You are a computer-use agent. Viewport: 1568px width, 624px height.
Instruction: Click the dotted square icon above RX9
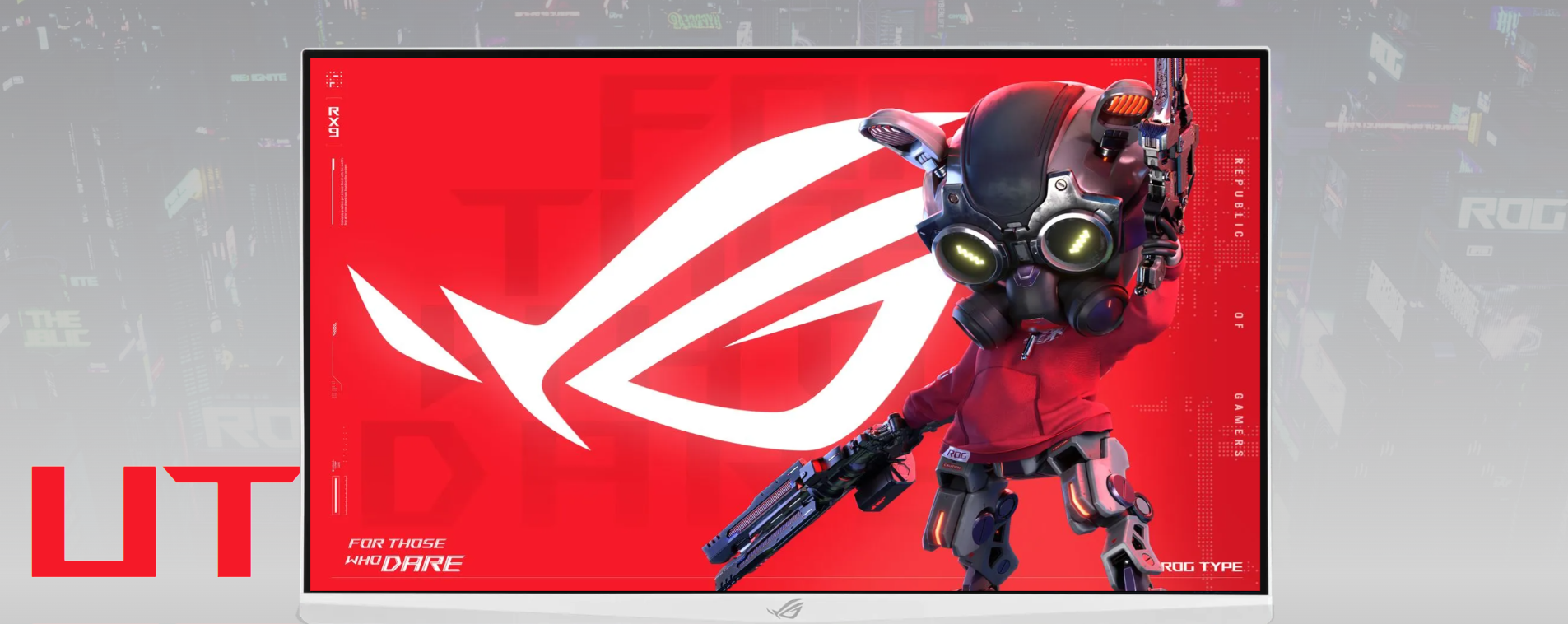click(x=333, y=80)
